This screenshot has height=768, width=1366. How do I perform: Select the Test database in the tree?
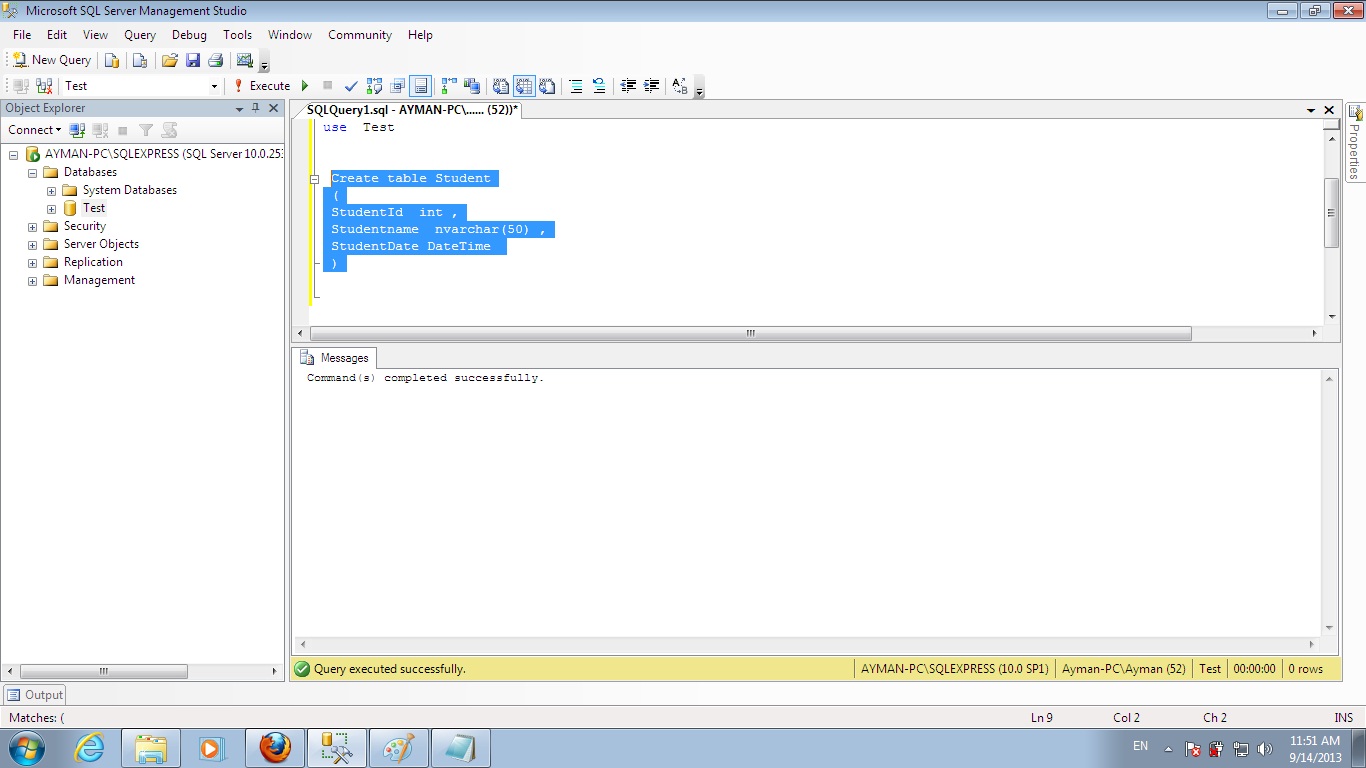pyautogui.click(x=94, y=208)
